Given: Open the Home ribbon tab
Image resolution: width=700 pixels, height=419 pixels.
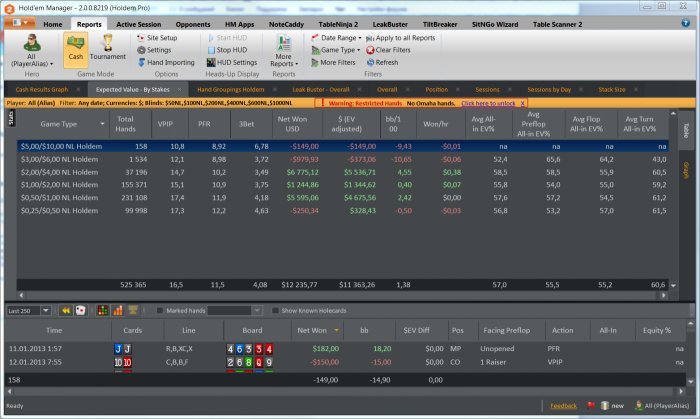Looking at the screenshot, I should click(53, 24).
